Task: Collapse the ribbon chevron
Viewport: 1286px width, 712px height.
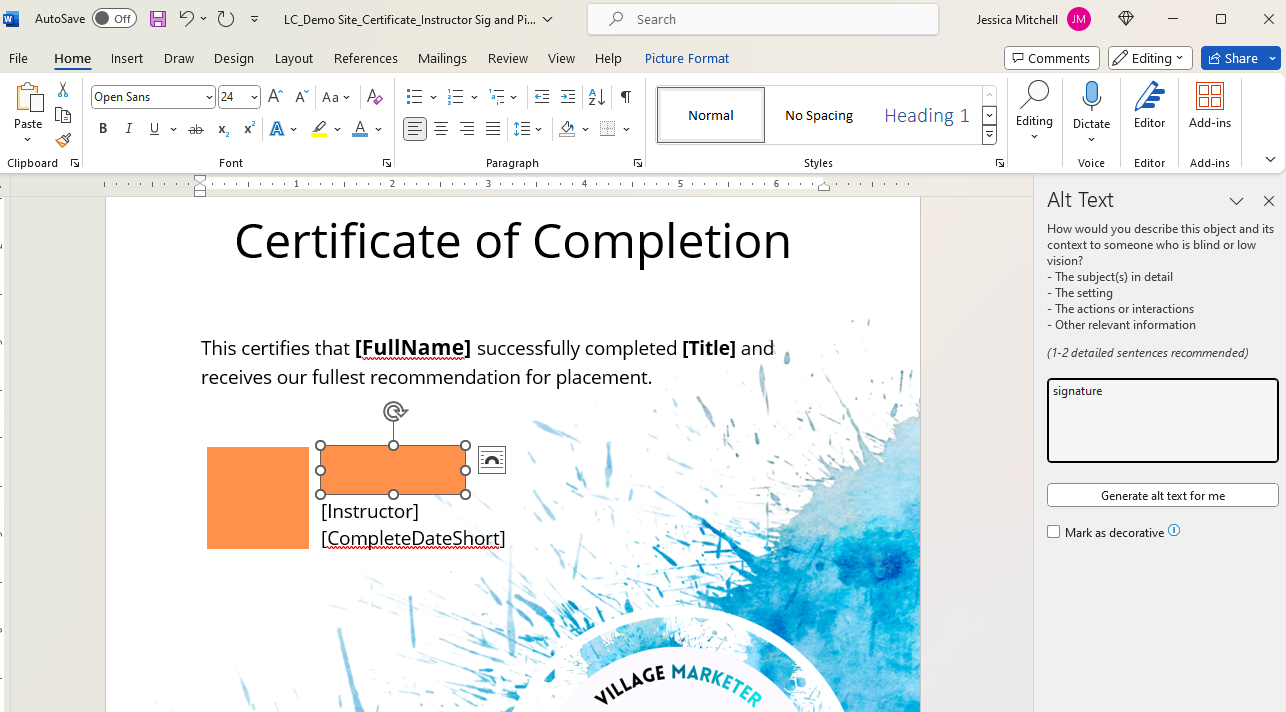Action: click(1270, 160)
